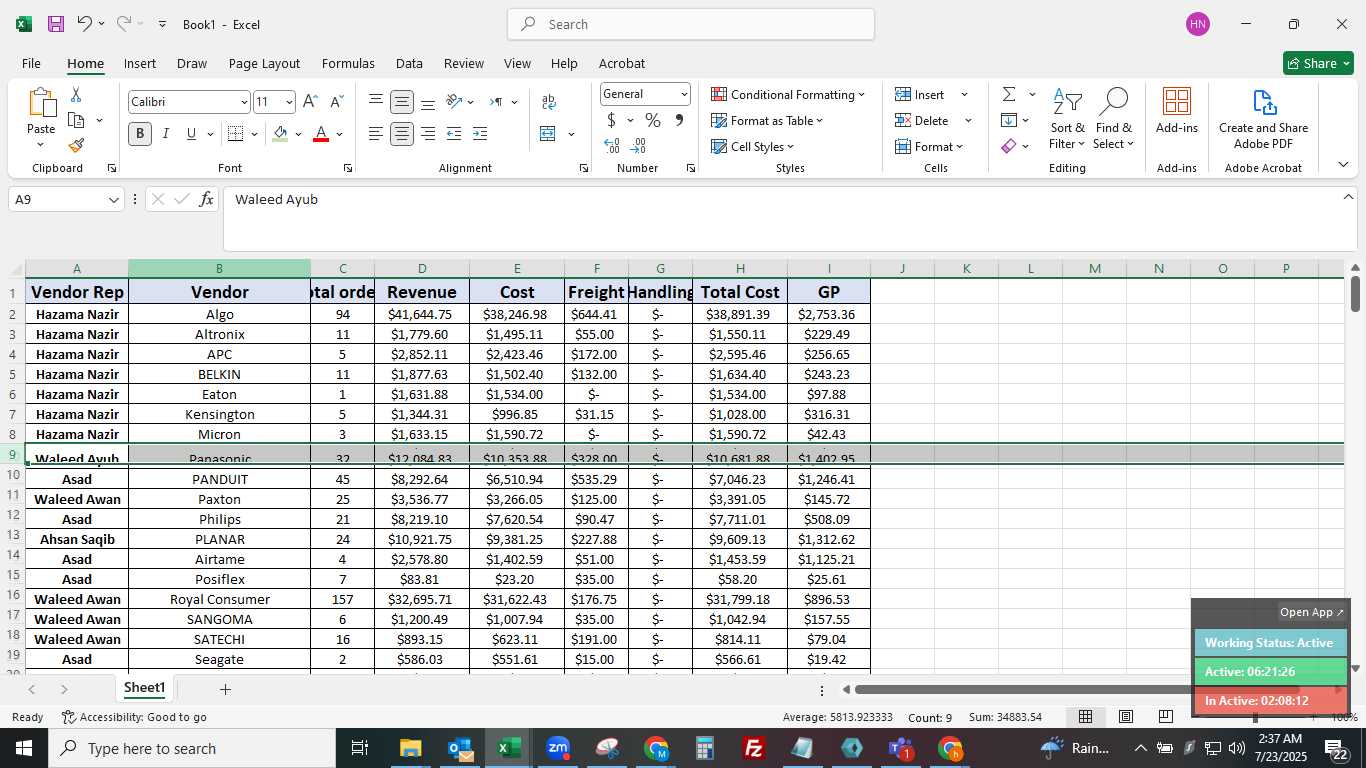
Task: Switch to Page Layout view in status bar
Action: pyautogui.click(x=1126, y=717)
